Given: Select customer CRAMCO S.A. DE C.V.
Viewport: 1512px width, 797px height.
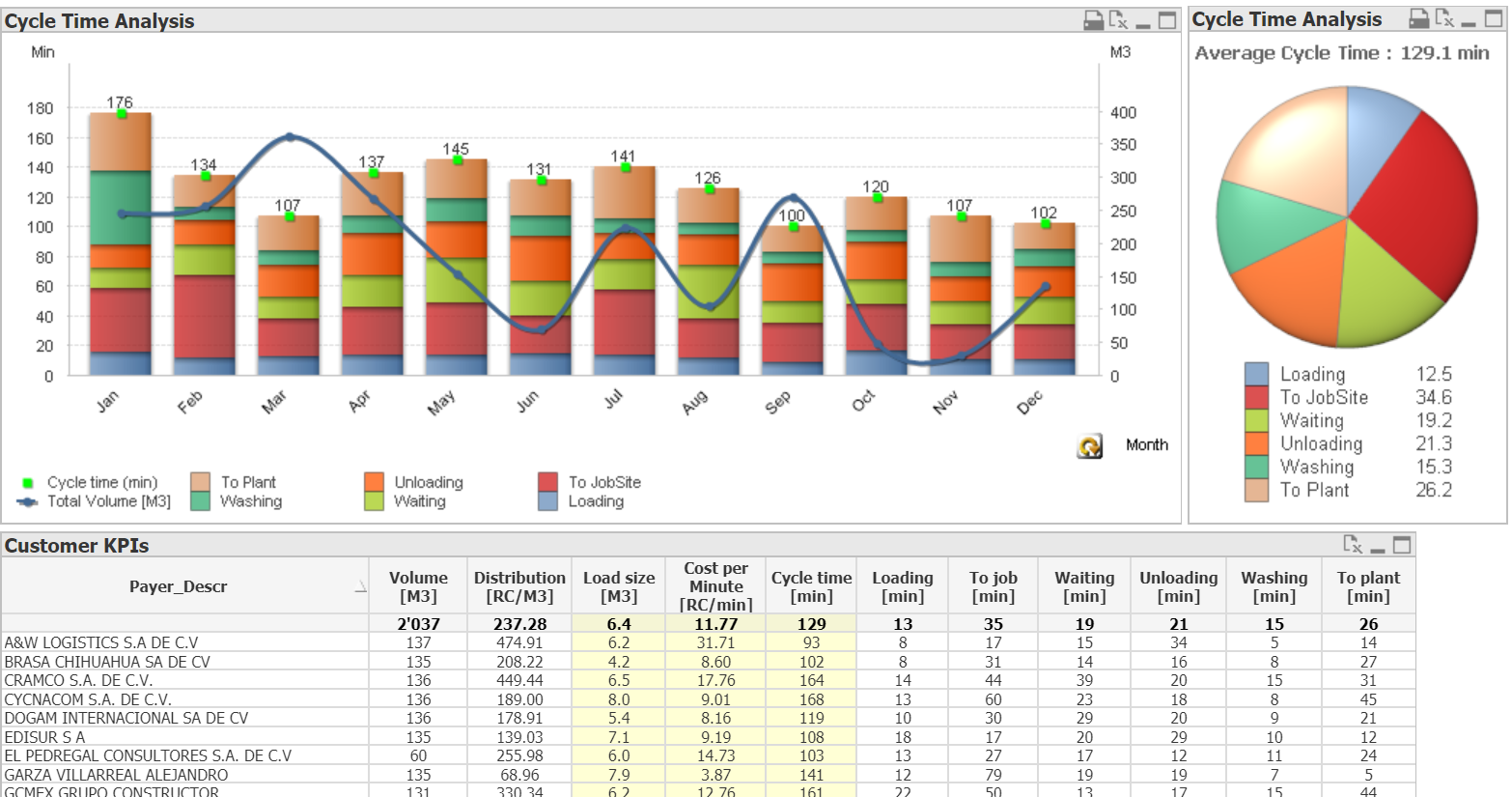Looking at the screenshot, I should [x=184, y=680].
